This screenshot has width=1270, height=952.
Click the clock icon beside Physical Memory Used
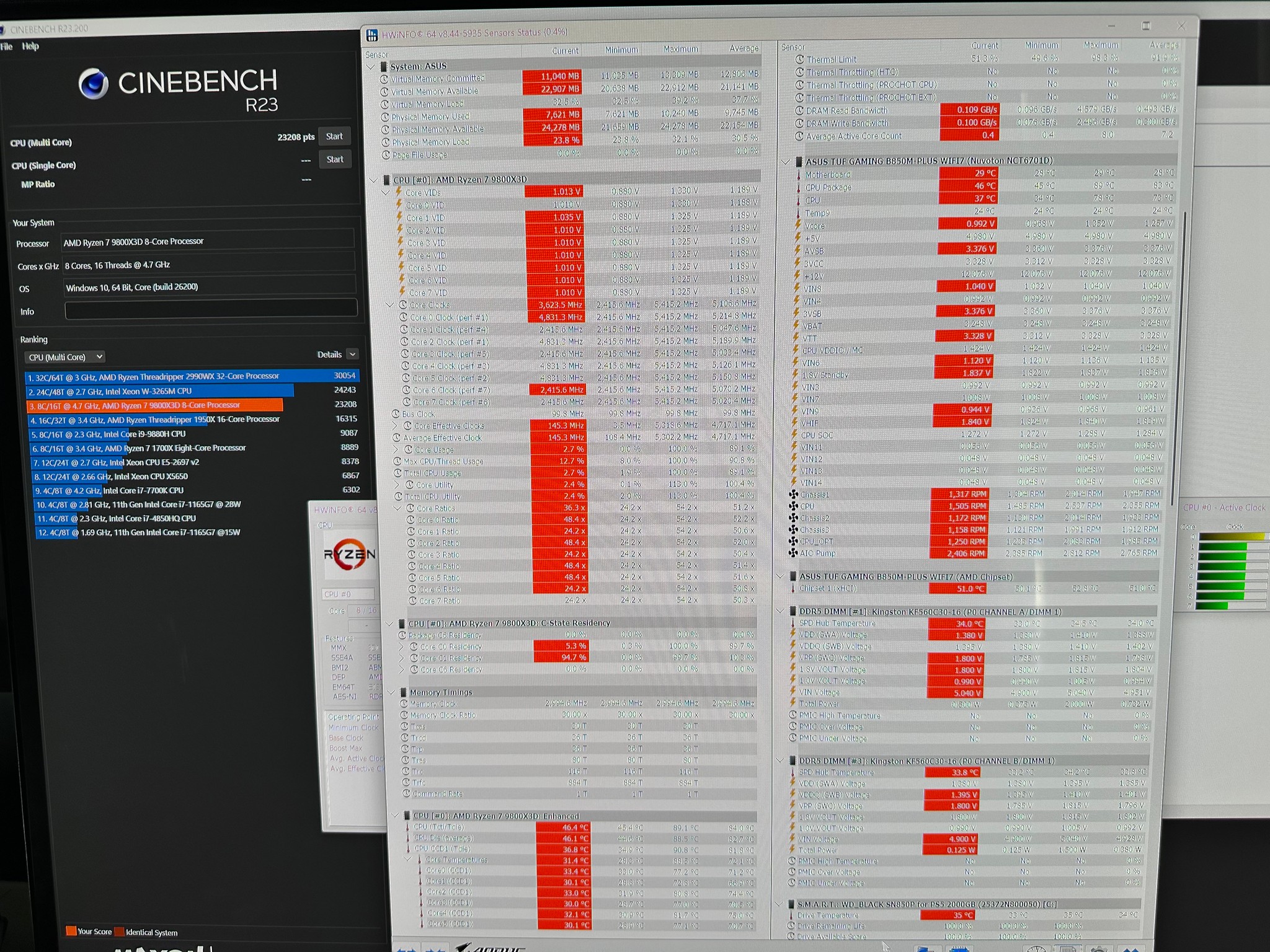(x=385, y=117)
